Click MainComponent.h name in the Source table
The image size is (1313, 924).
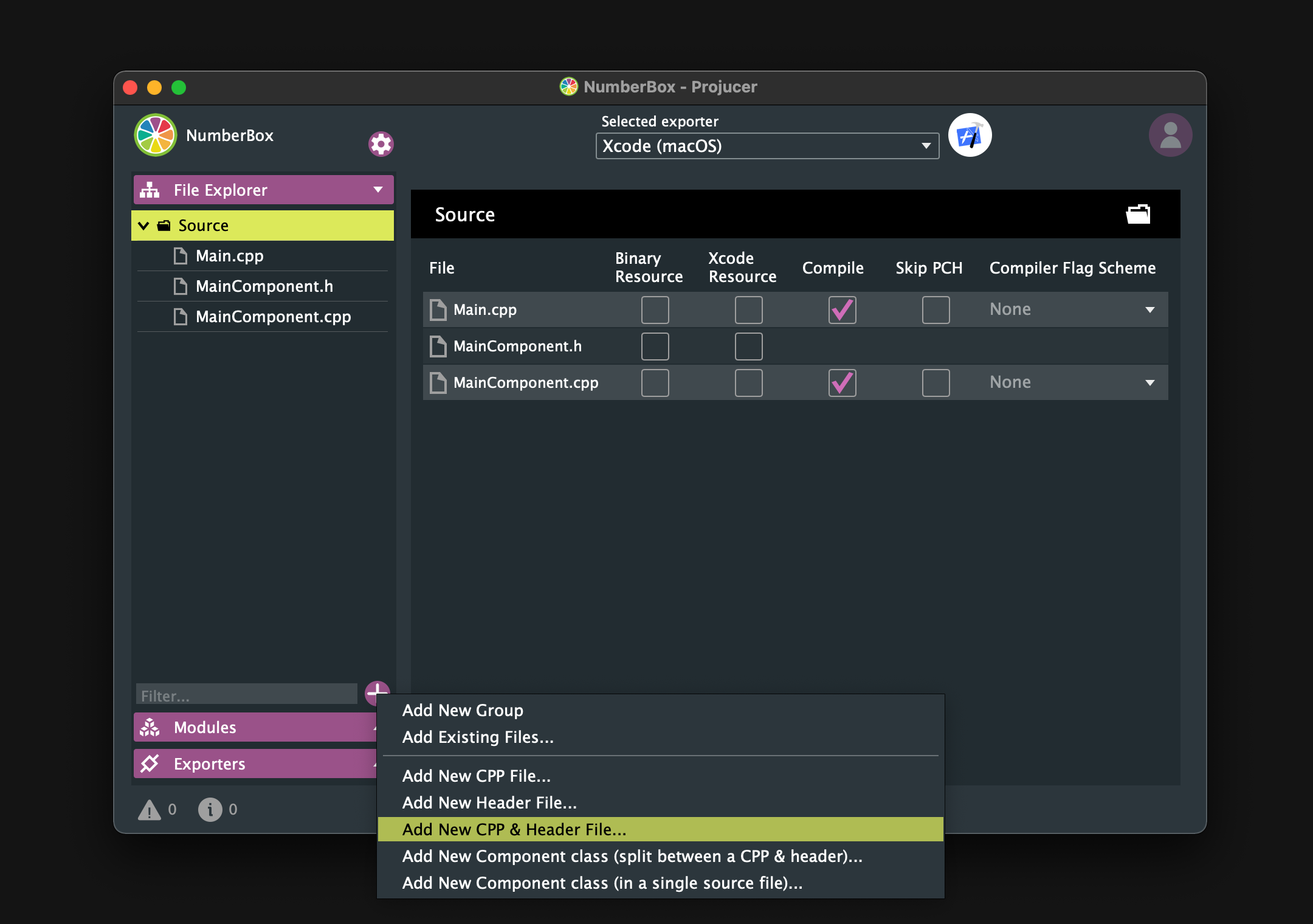click(517, 346)
